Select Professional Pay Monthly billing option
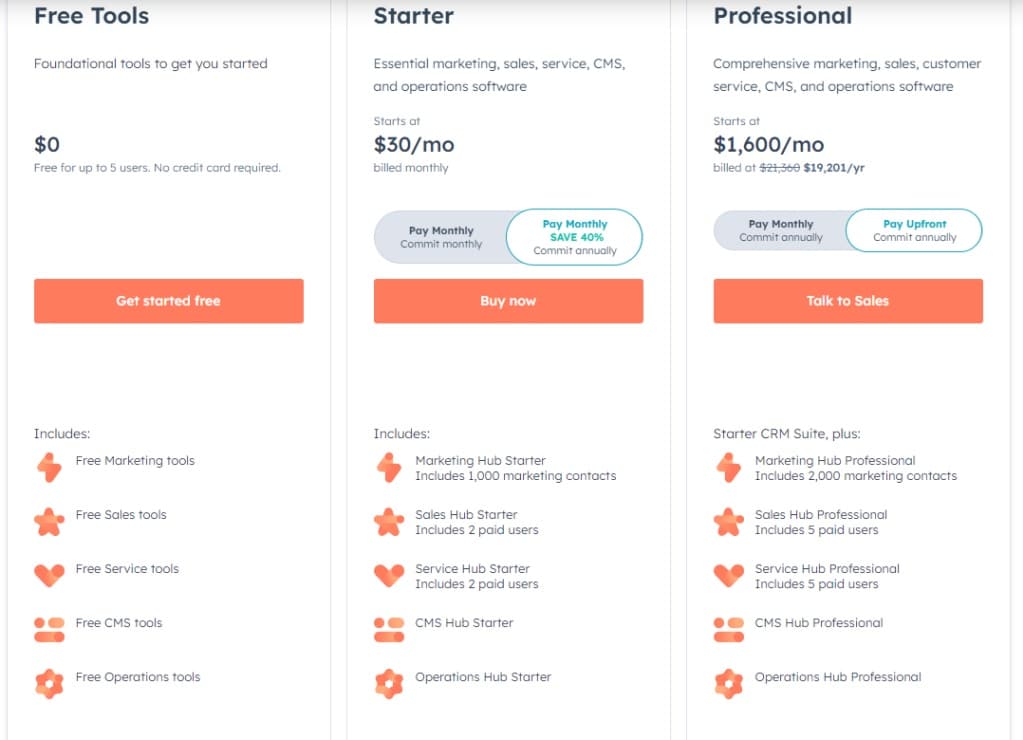Image resolution: width=1023 pixels, height=740 pixels. pyautogui.click(x=780, y=230)
